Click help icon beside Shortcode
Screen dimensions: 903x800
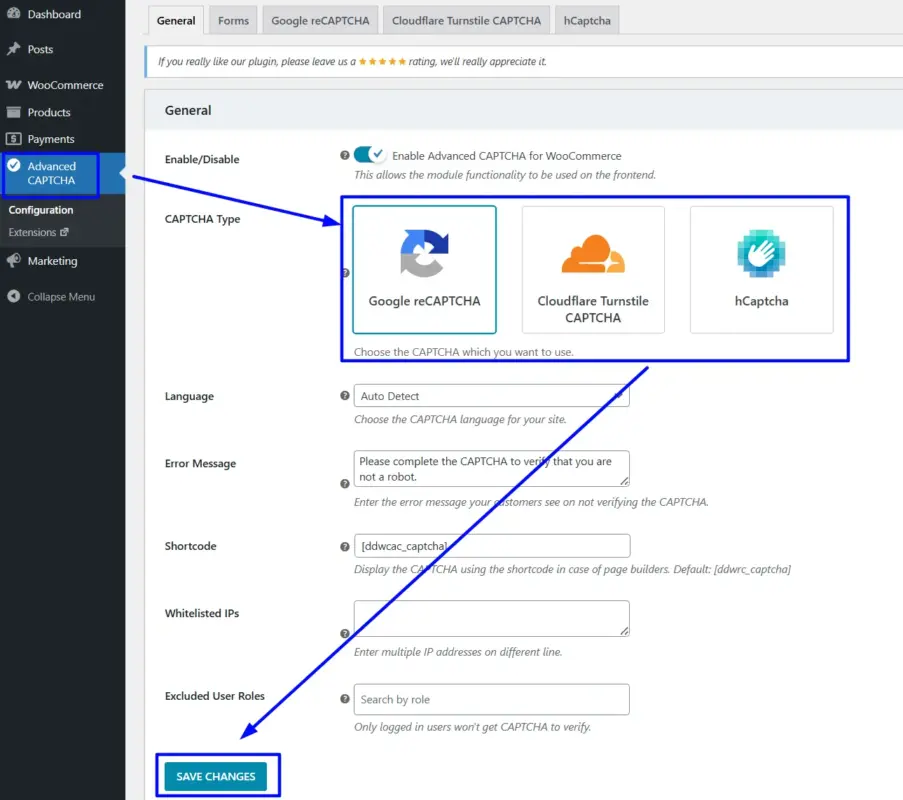(344, 547)
